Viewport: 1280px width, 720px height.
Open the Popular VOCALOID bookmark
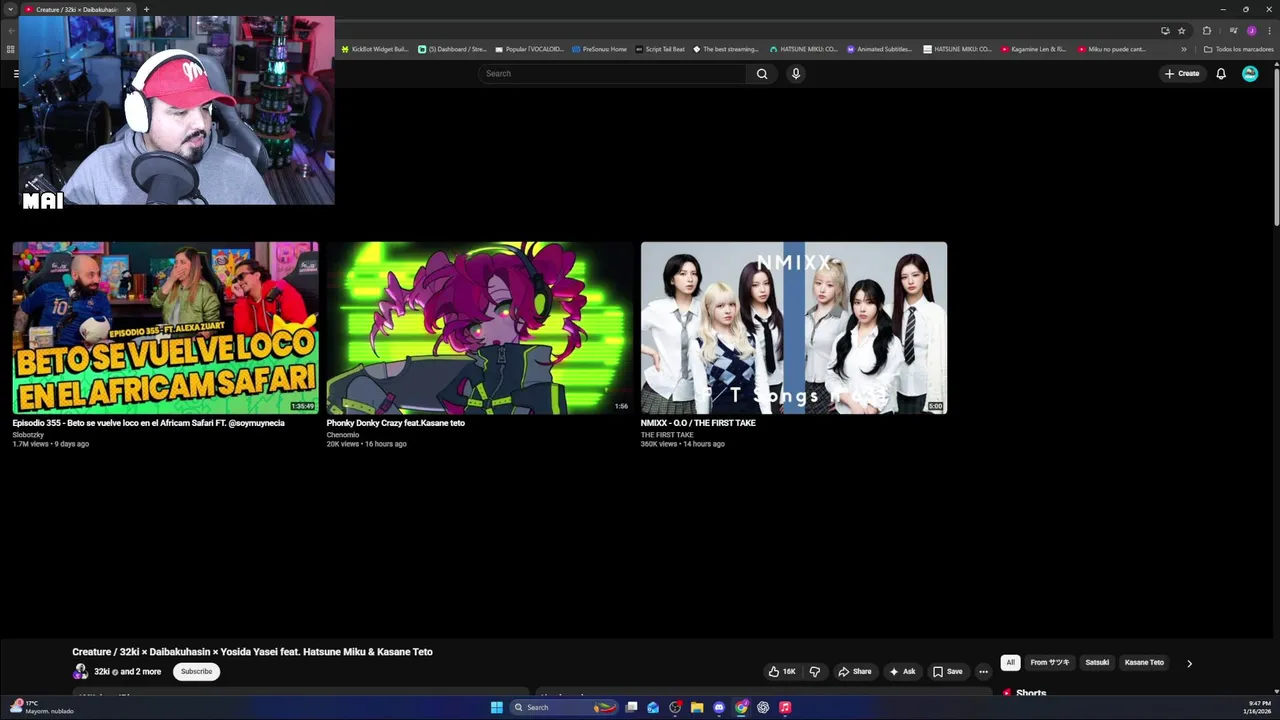click(x=530, y=49)
